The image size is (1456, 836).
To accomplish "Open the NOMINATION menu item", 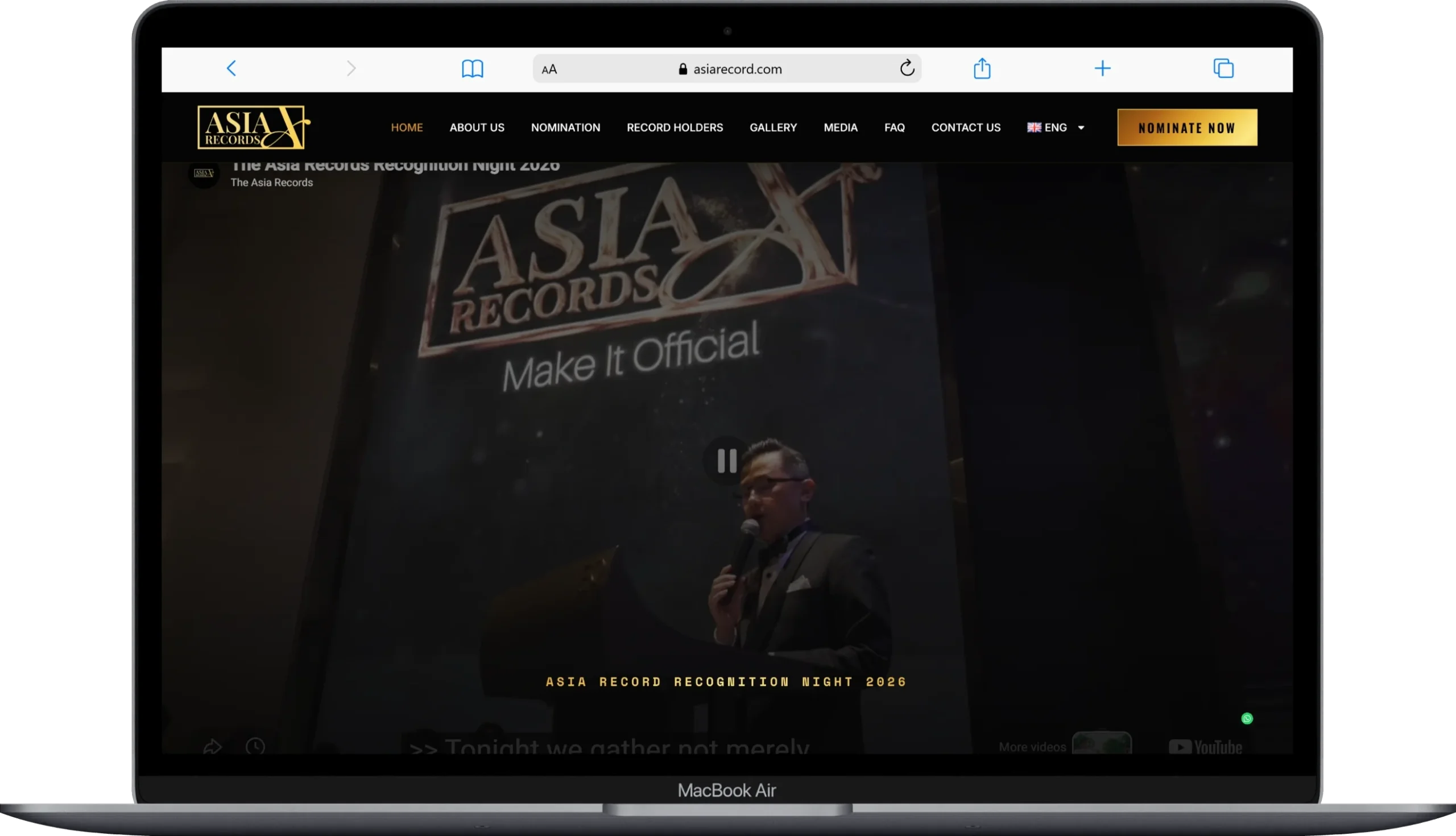I will (565, 127).
